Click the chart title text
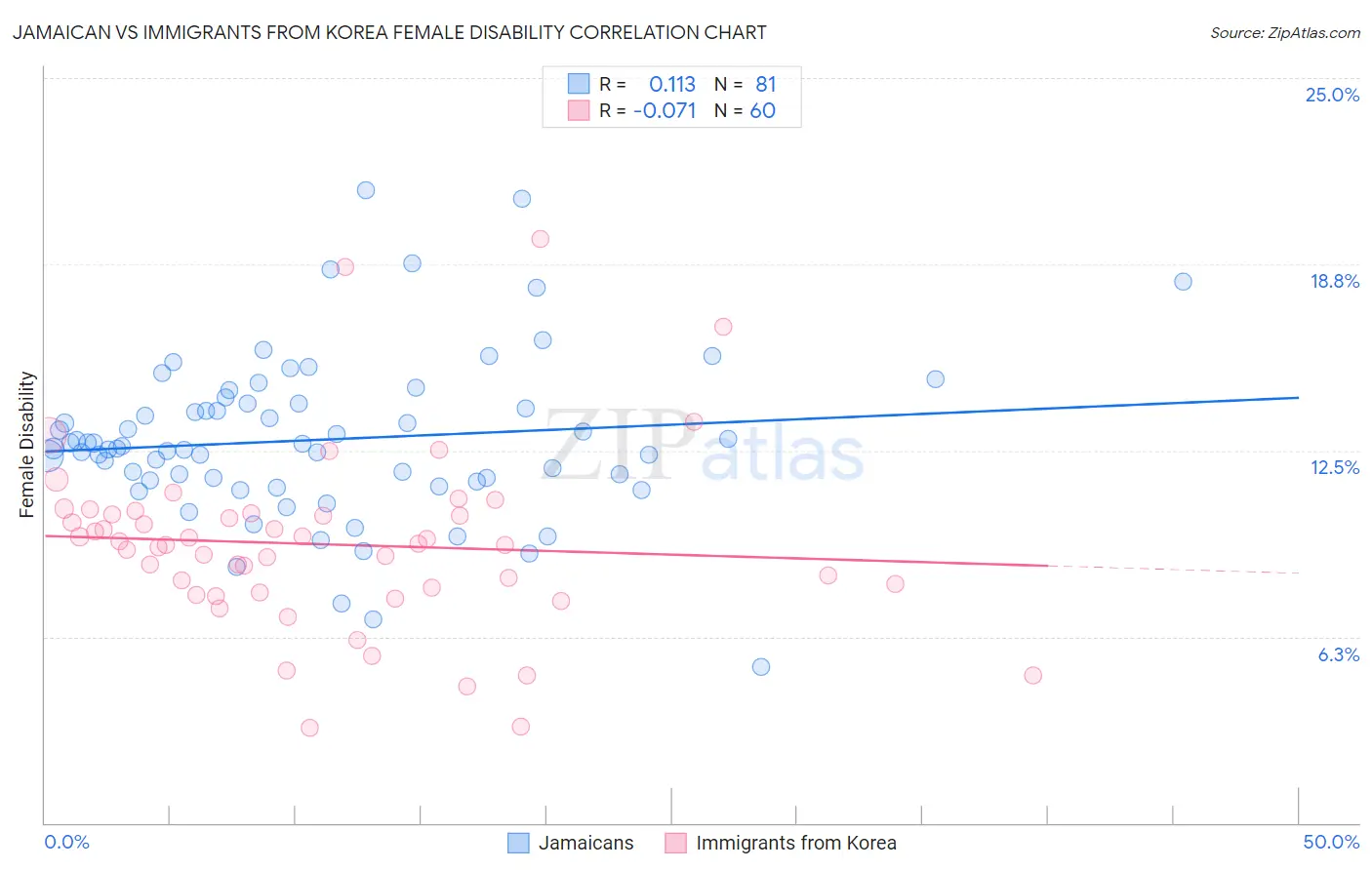The height and width of the screenshot is (870, 1372). [x=389, y=32]
